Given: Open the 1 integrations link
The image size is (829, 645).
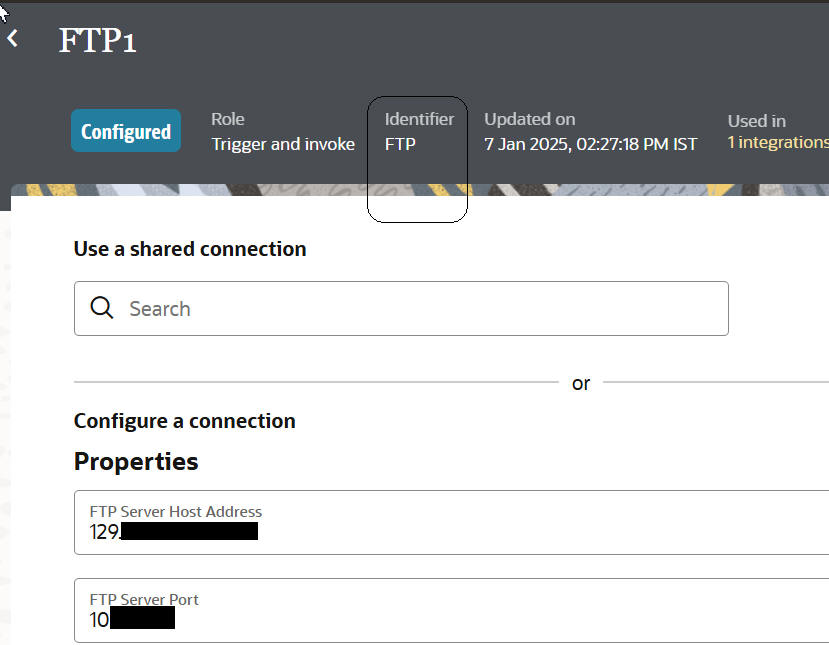Looking at the screenshot, I should pyautogui.click(x=777, y=142).
